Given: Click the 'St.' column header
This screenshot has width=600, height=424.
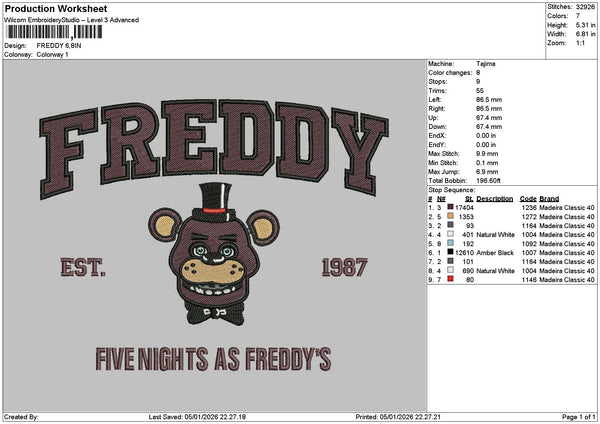Looking at the screenshot, I should coord(470,199).
